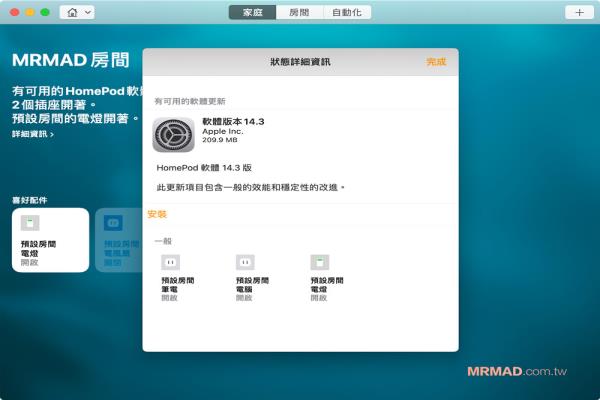Click 安裝 to install the HomePod update
The width and height of the screenshot is (600, 400).
coord(157,214)
